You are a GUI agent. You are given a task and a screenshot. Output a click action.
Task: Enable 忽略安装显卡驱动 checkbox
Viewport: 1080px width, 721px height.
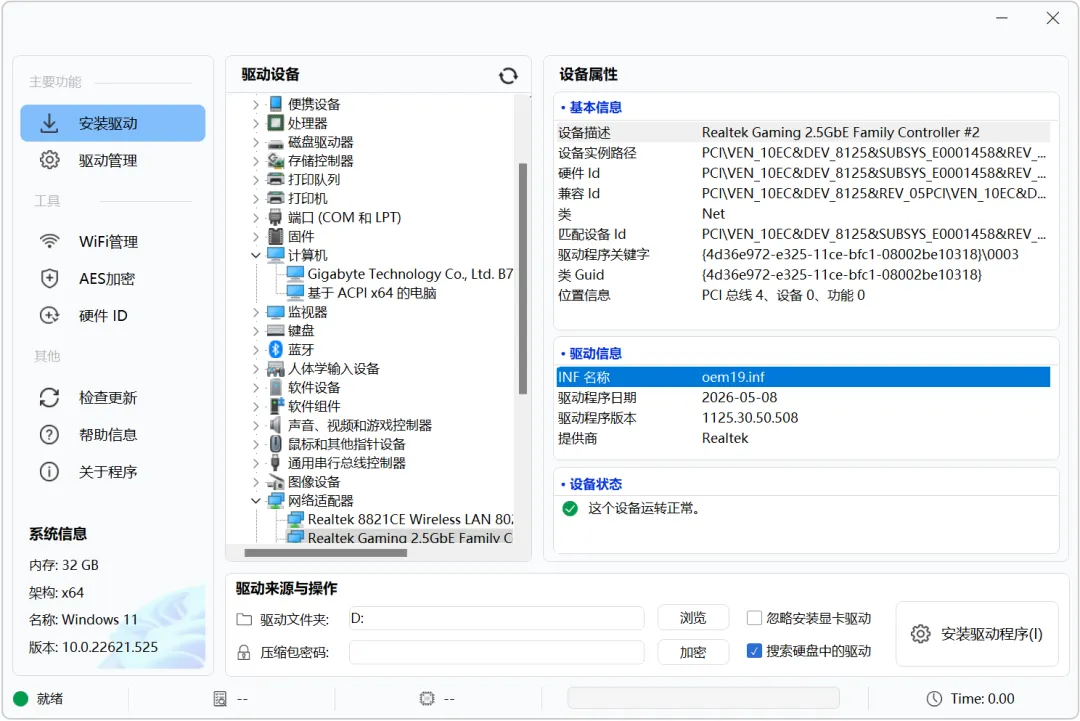(x=754, y=618)
